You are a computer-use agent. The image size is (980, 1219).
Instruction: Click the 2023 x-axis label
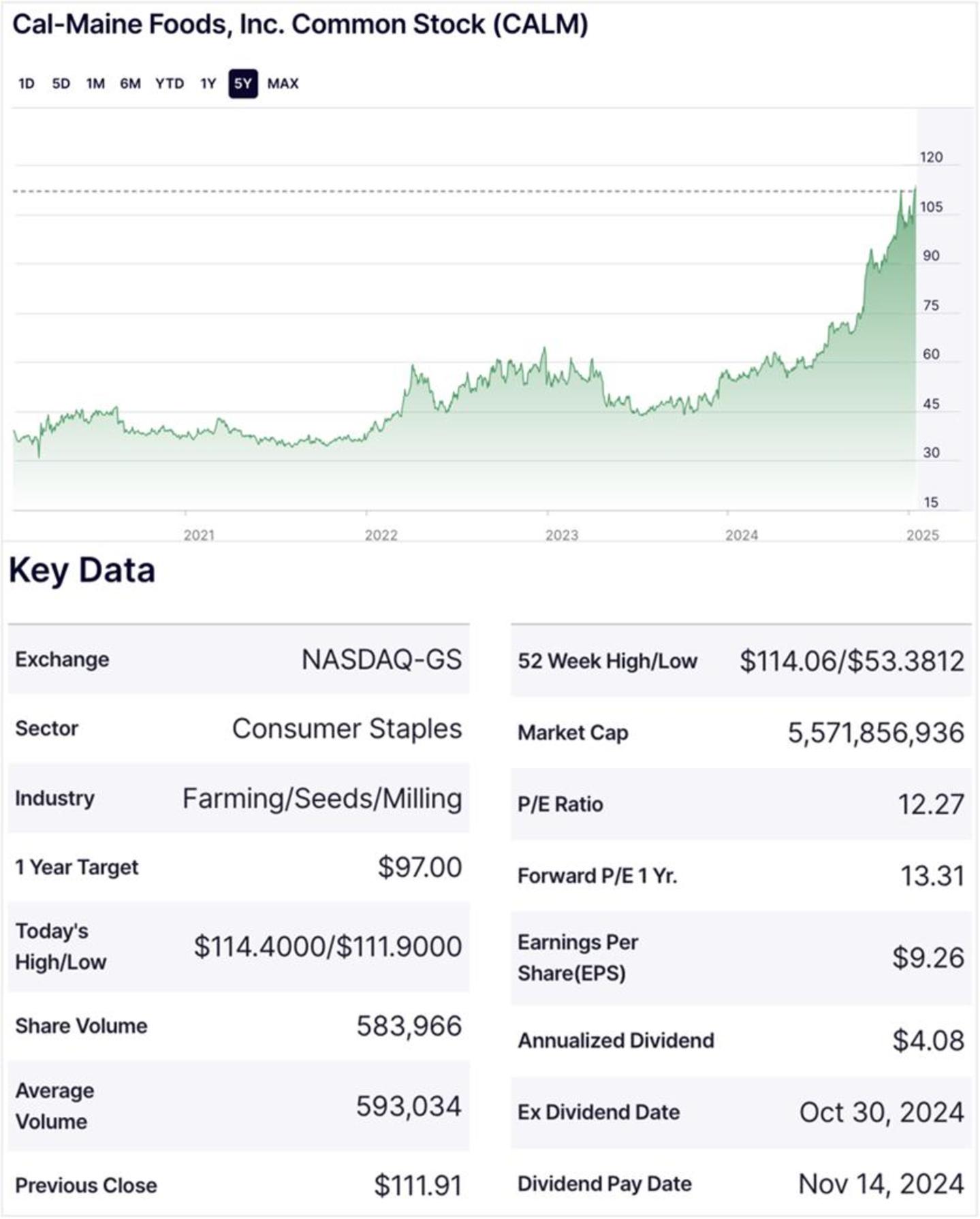561,535
